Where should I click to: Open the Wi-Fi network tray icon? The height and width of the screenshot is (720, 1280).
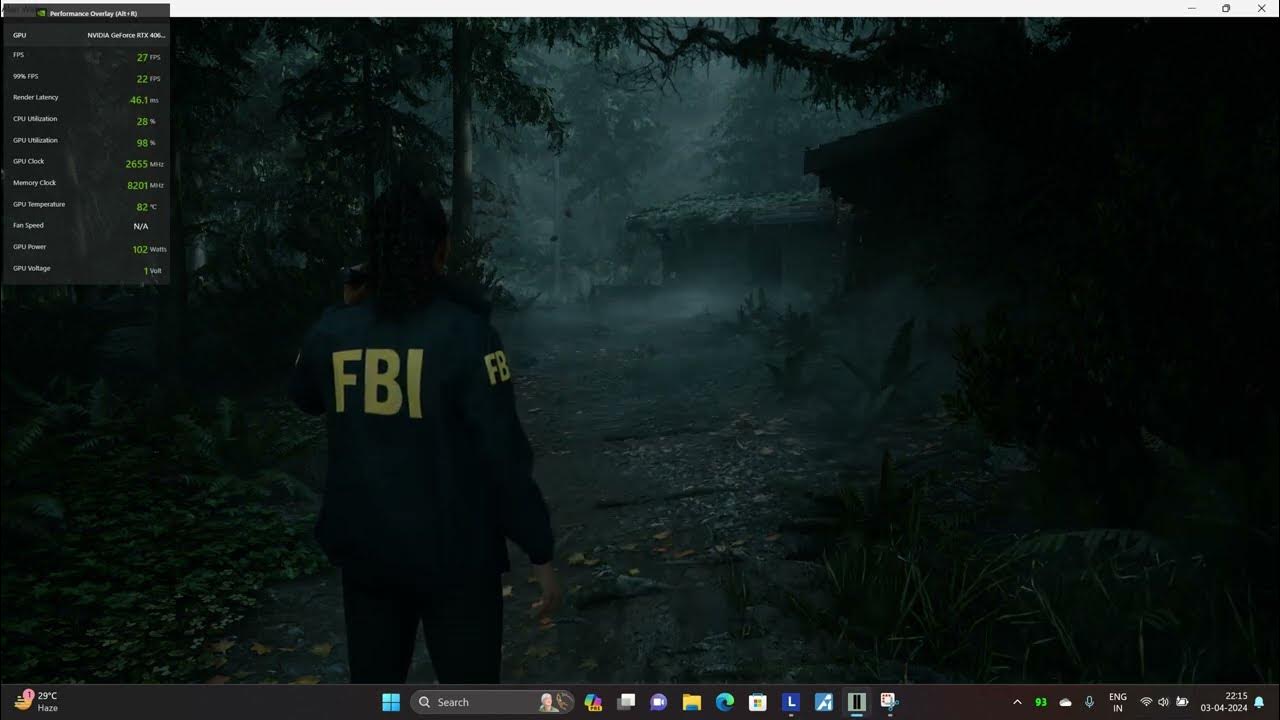1147,702
